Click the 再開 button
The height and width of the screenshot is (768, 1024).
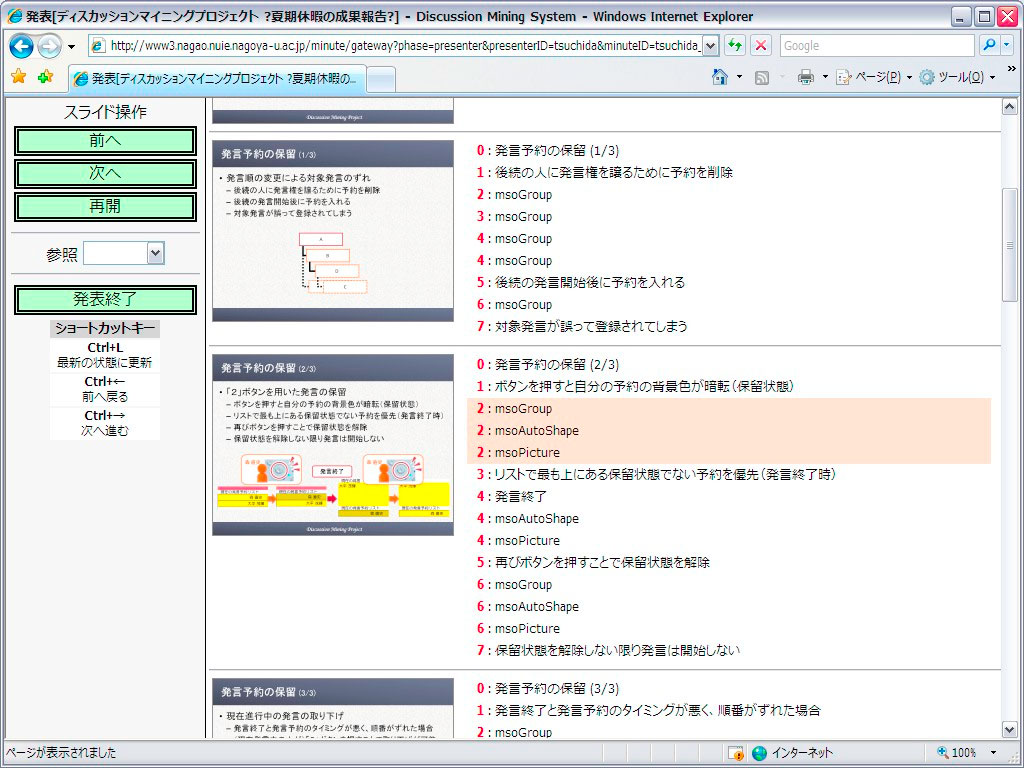(x=105, y=207)
